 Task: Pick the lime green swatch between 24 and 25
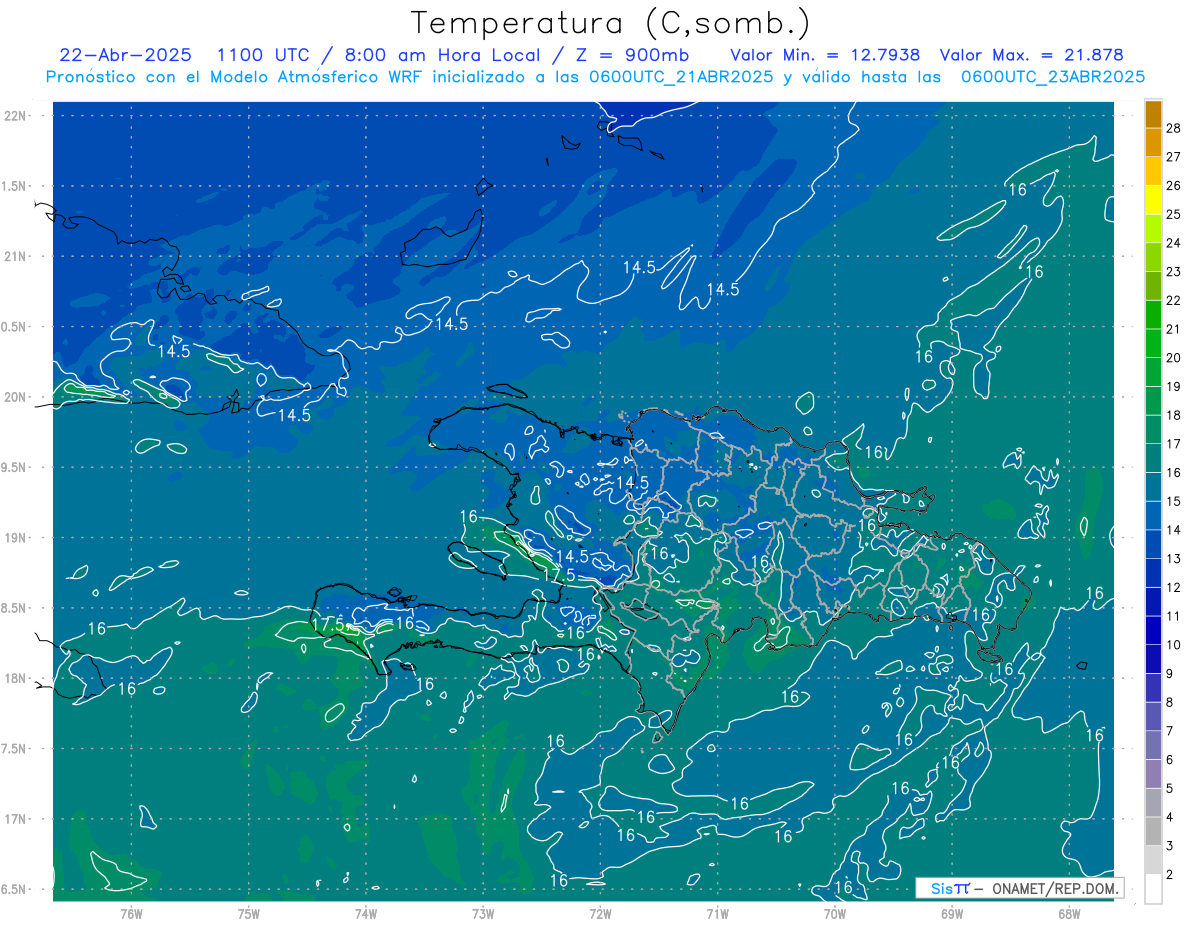tap(1153, 229)
